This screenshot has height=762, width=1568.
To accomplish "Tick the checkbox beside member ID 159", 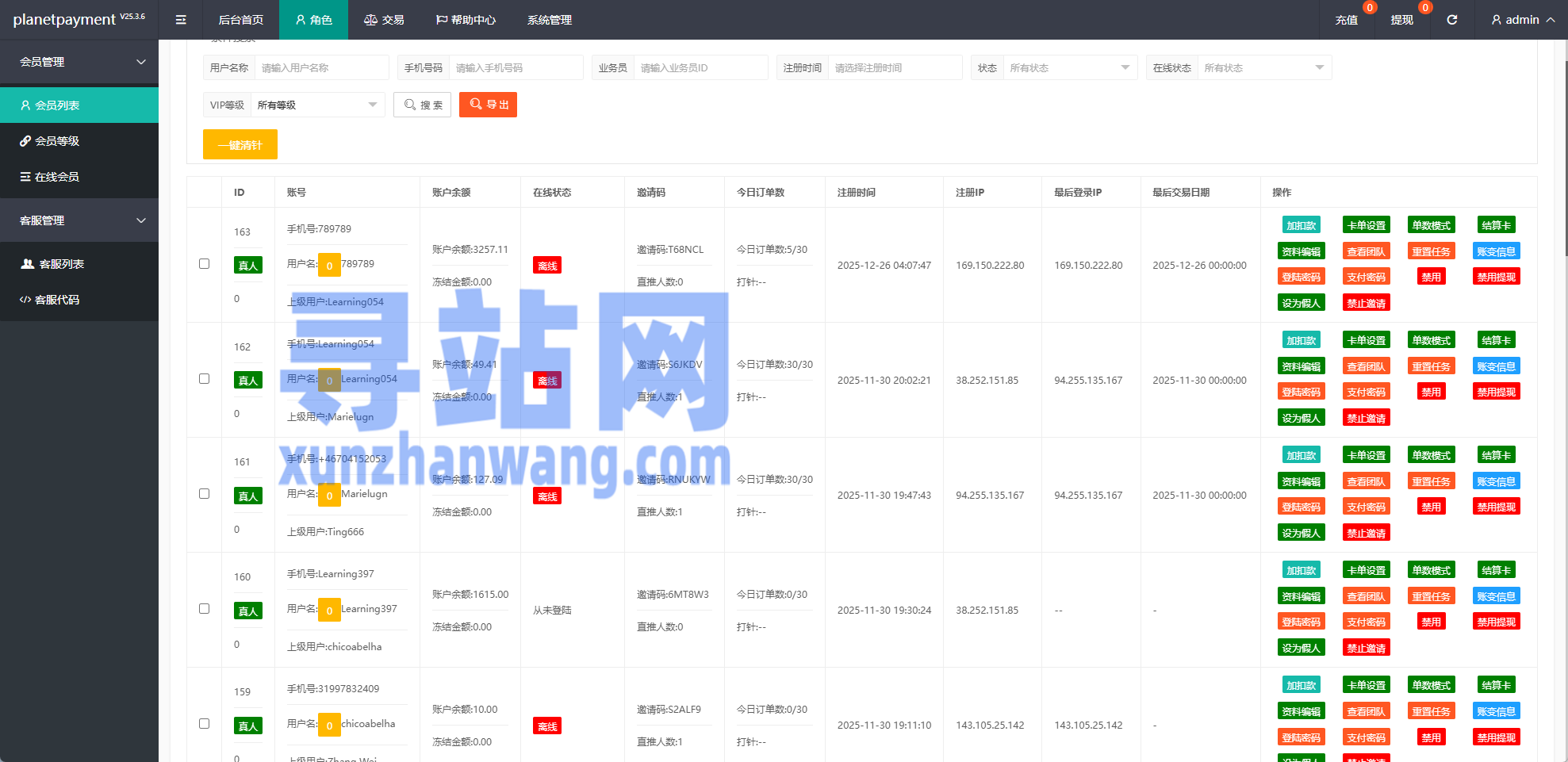I will [204, 723].
